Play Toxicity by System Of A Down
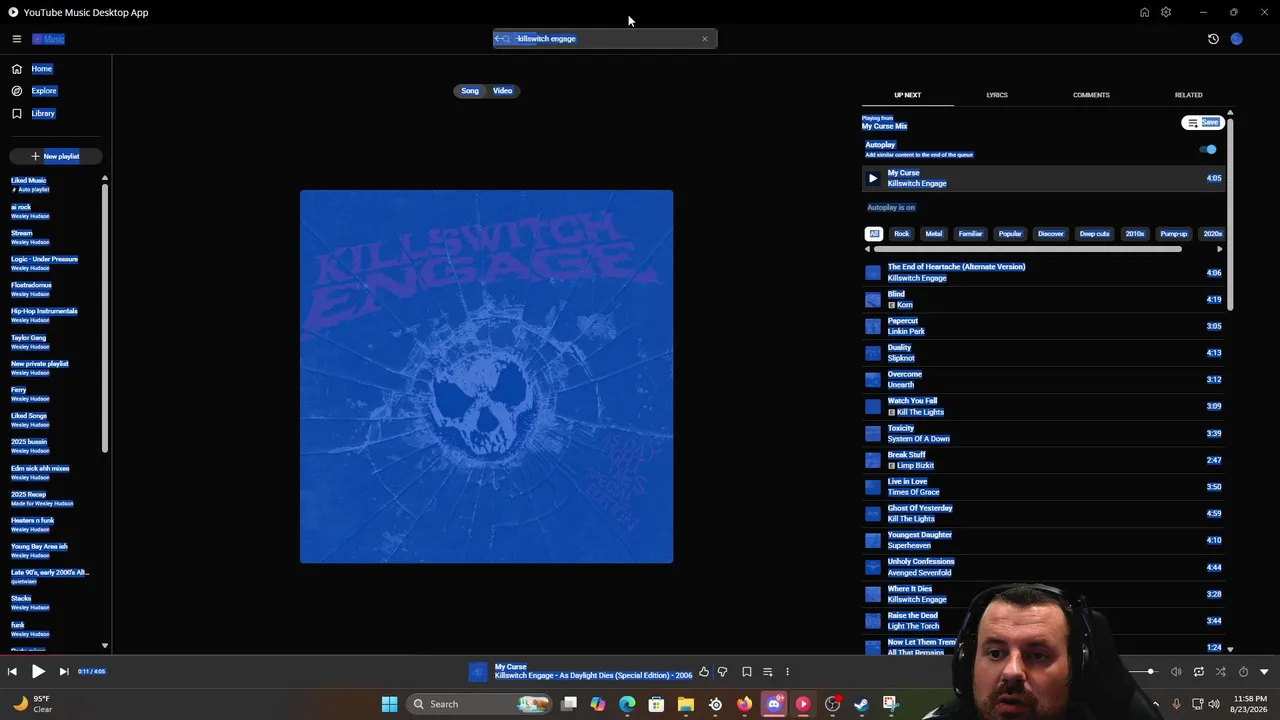 pos(1044,433)
